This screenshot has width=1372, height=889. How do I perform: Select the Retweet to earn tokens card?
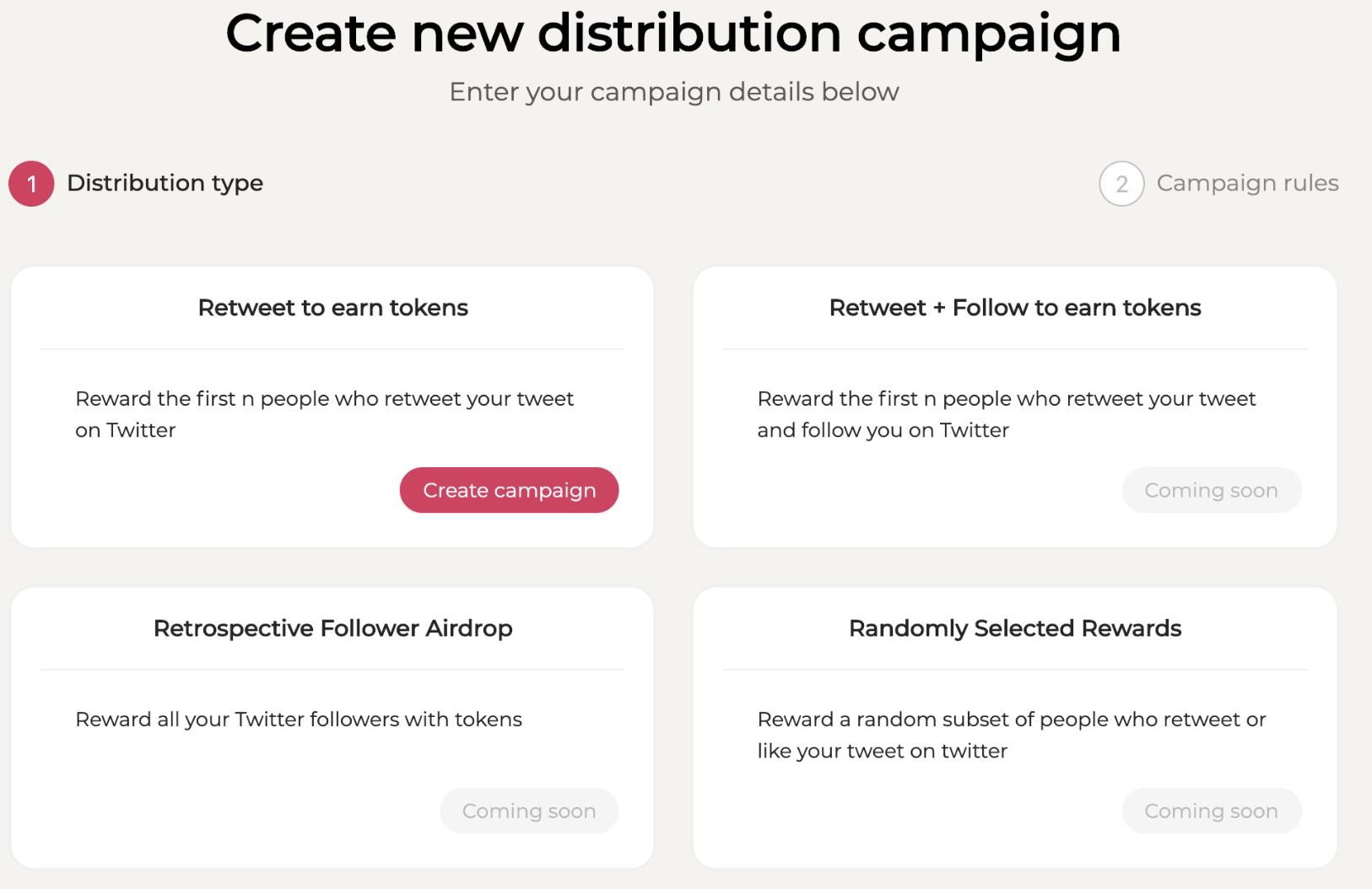332,405
